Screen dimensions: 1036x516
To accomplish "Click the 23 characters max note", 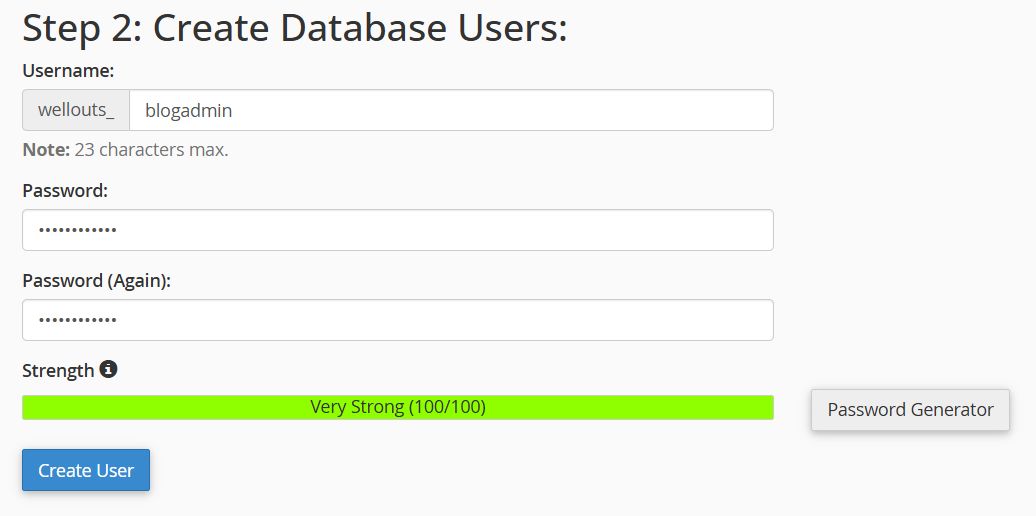I will tap(151, 150).
